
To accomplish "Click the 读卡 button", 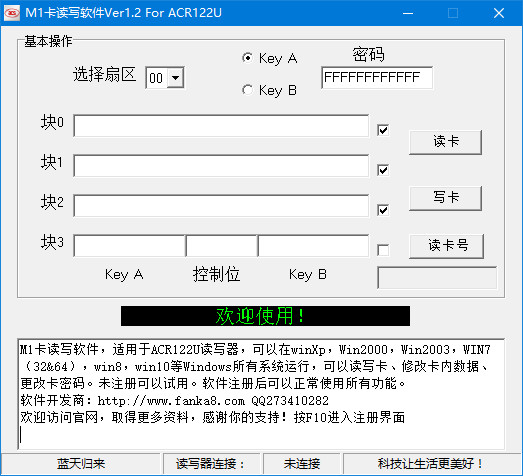I will tap(446, 142).
